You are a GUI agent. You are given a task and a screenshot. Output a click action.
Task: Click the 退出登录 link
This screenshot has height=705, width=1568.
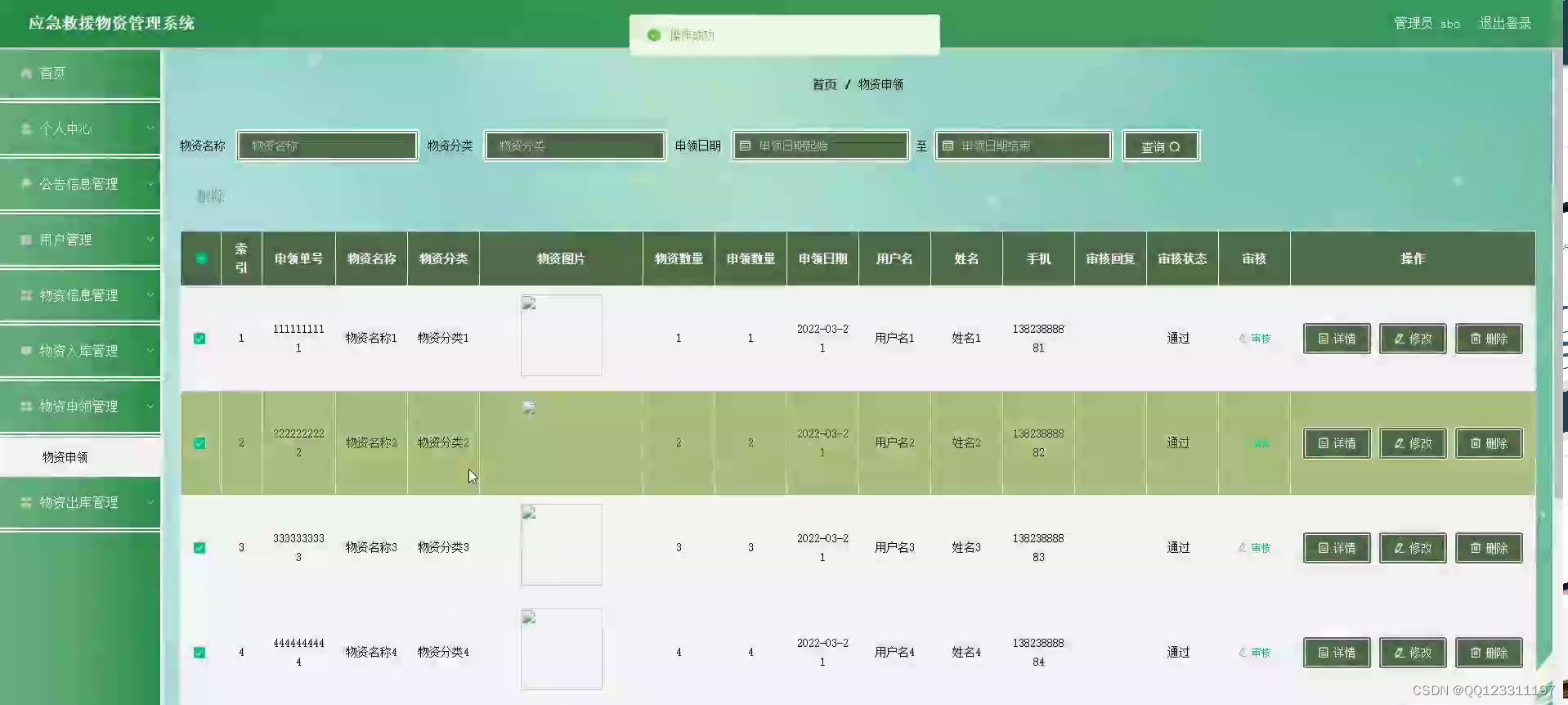[x=1505, y=23]
